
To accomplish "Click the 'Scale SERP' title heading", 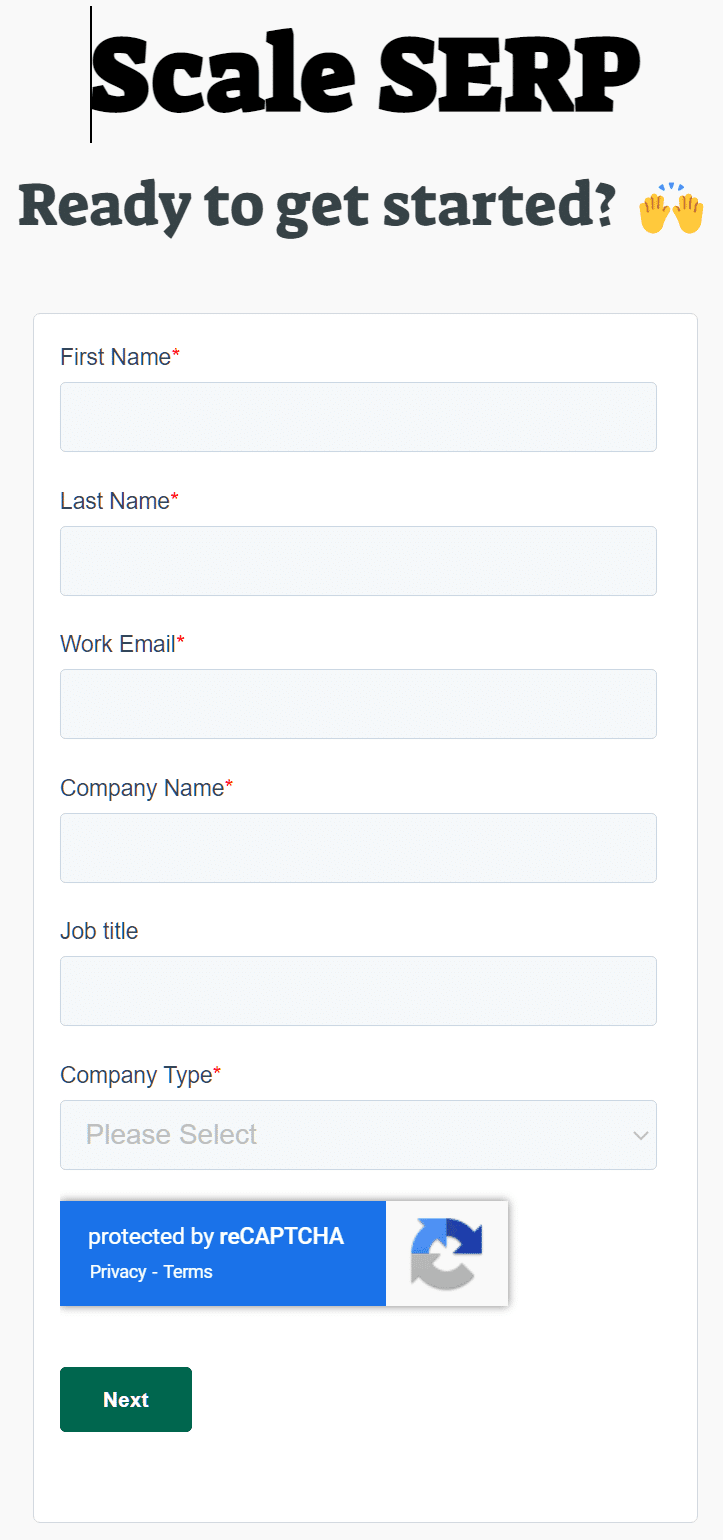I will (366, 73).
